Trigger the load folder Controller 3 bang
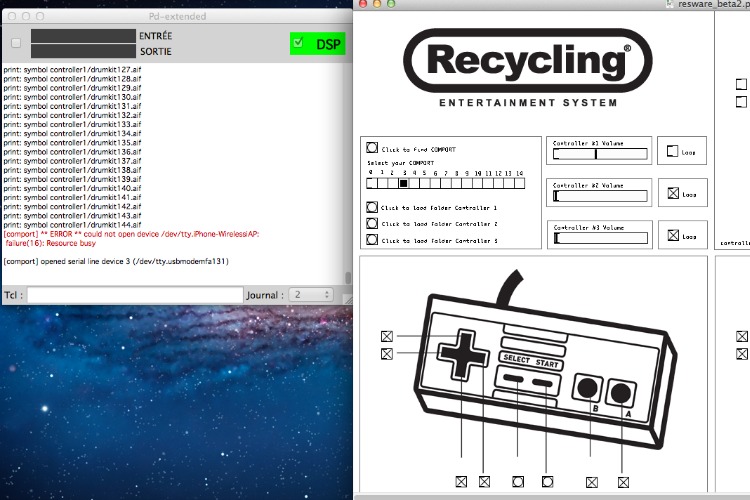Viewport: 750px width, 500px height. (372, 240)
